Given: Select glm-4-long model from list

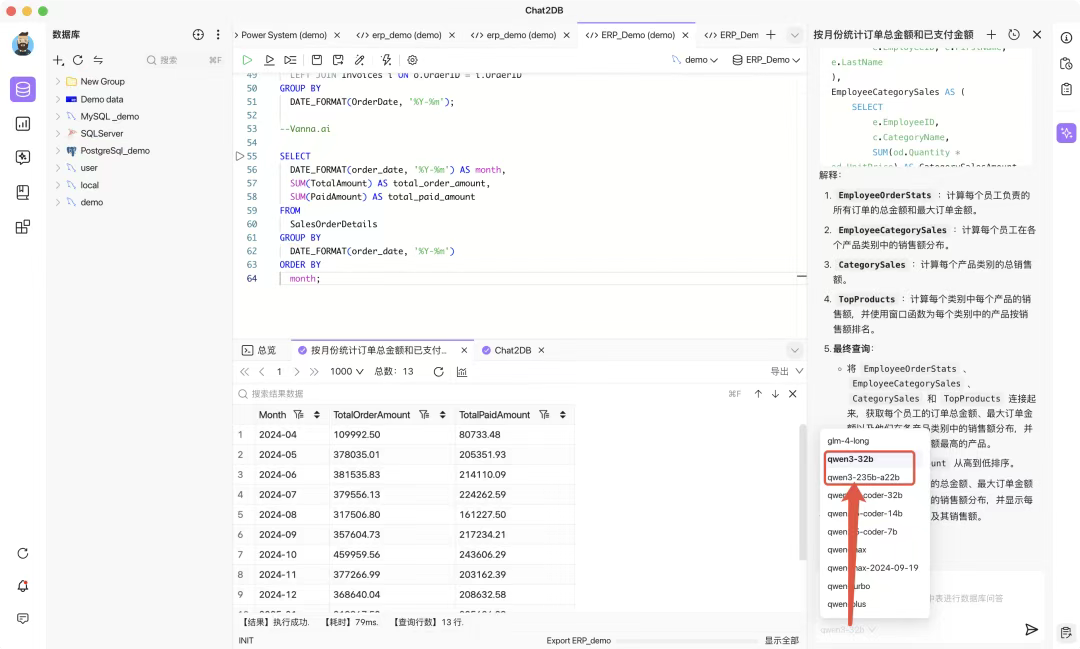Looking at the screenshot, I should [x=848, y=441].
